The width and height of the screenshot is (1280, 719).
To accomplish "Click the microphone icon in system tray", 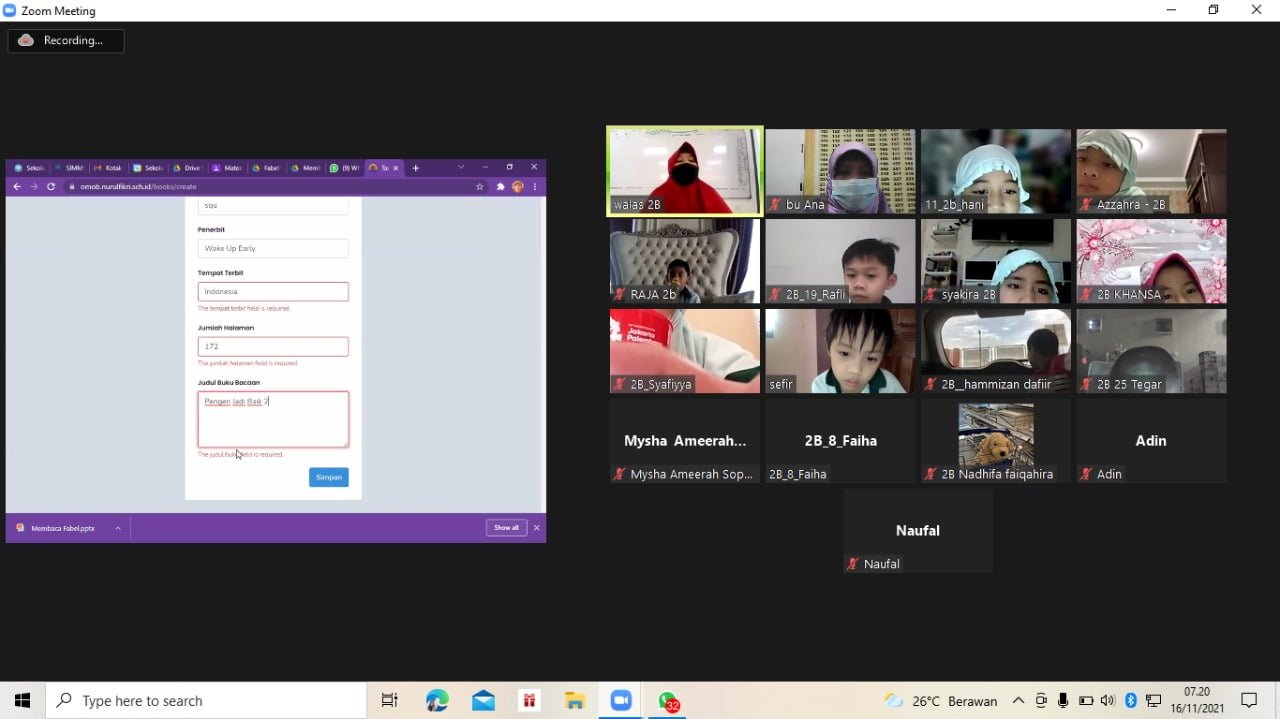I will click(x=1063, y=701).
